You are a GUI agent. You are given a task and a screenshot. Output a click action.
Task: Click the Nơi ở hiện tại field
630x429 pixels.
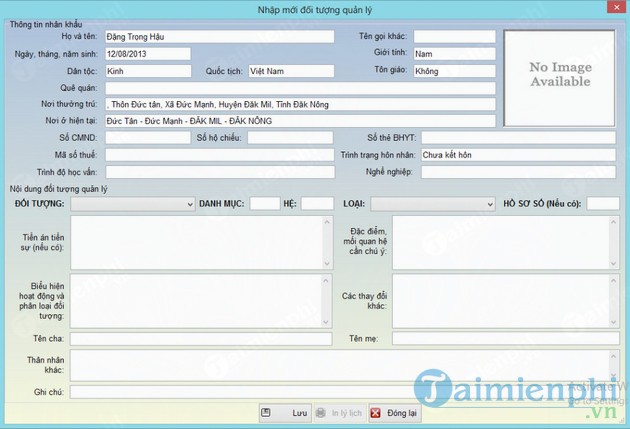point(300,121)
